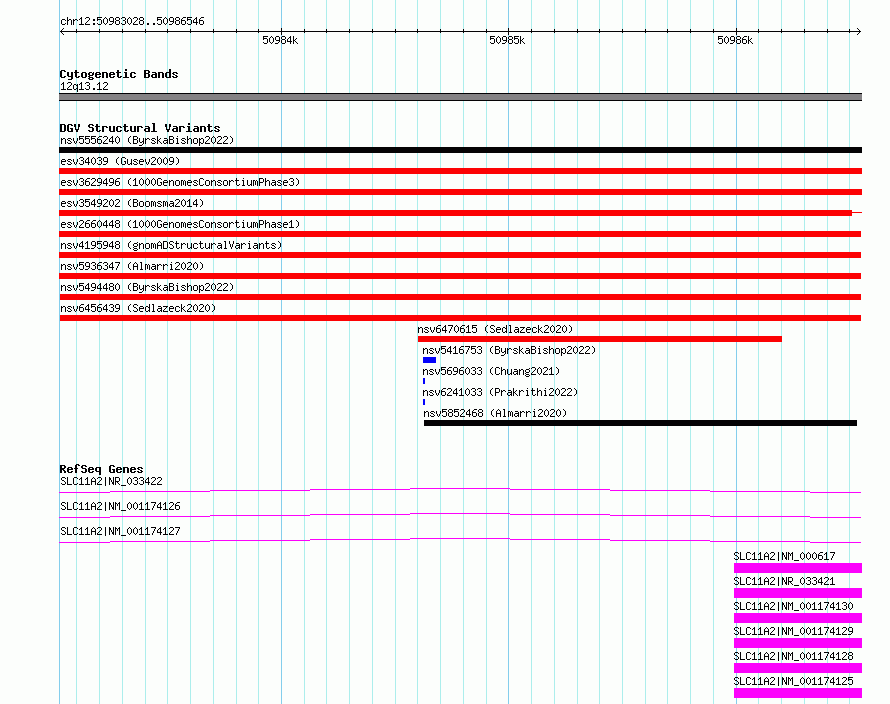Open variant nsv5696033 (Chuang2021) label
This screenshot has height=704, width=890.
[491, 371]
